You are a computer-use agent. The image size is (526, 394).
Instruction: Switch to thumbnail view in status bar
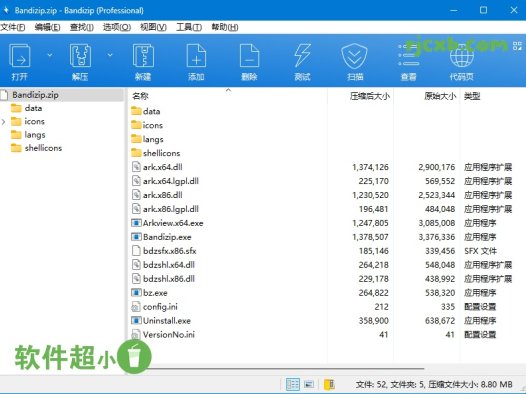(x=309, y=384)
